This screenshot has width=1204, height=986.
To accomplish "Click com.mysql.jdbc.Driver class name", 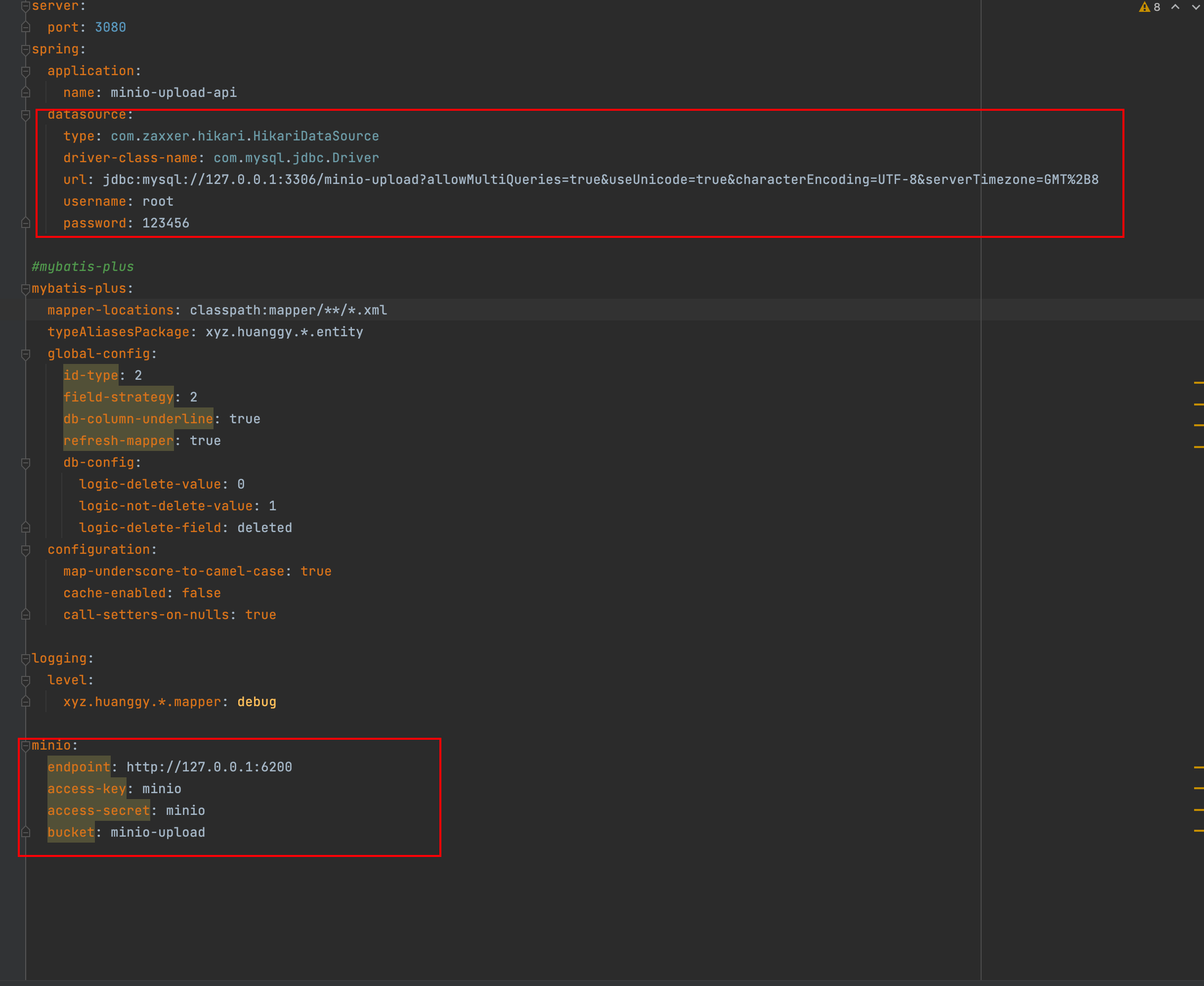I will pyautogui.click(x=297, y=158).
